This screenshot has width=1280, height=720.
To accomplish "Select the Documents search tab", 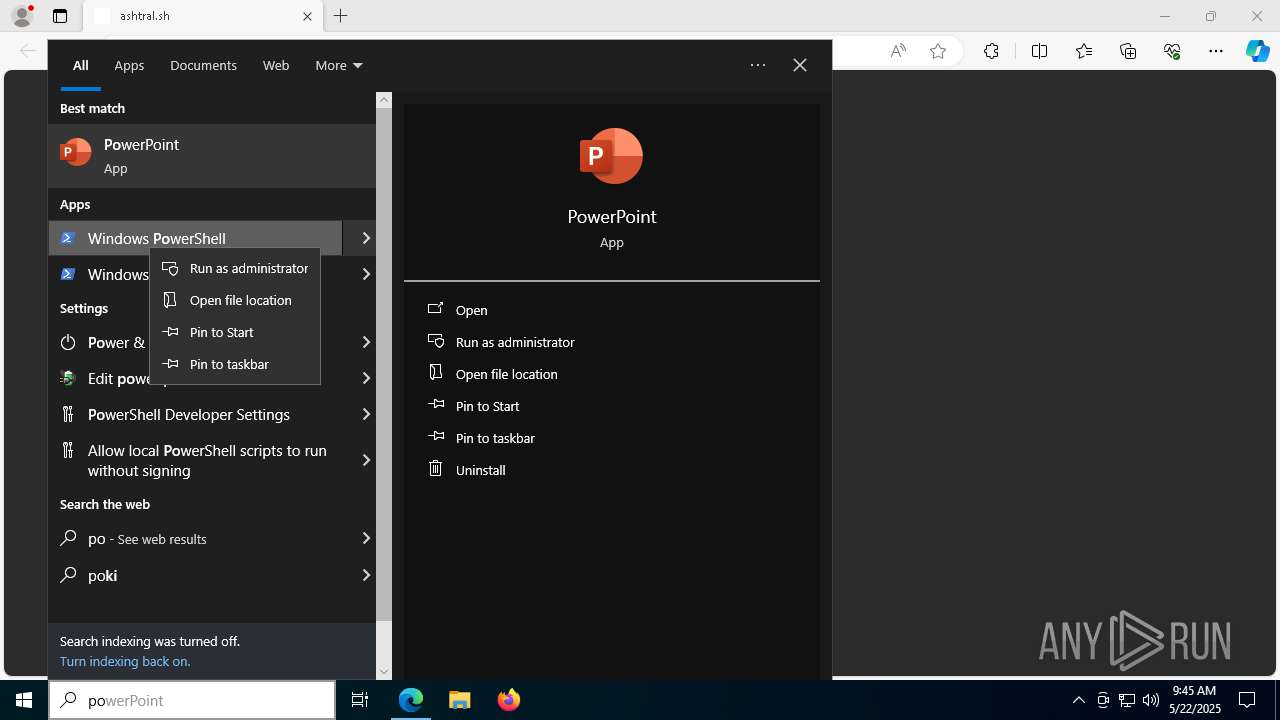I will (x=203, y=65).
